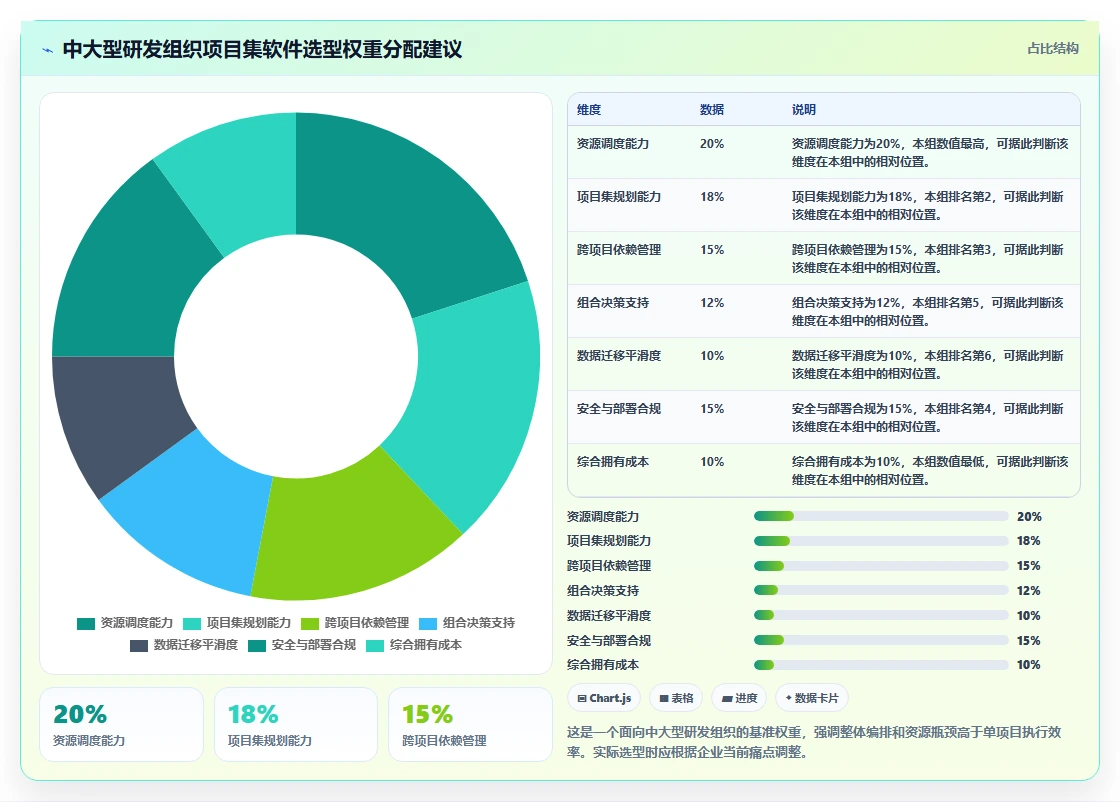Click the 18% value in the table
The height and width of the screenshot is (802, 1120).
pos(712,196)
